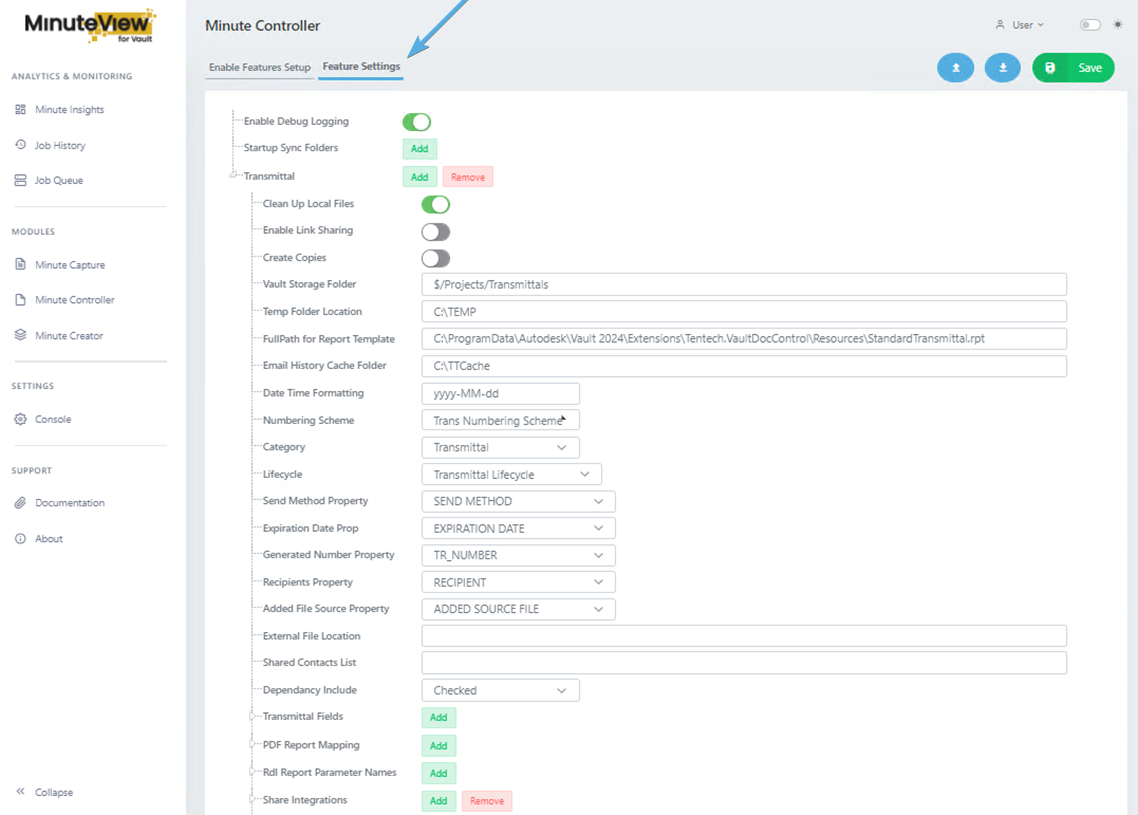Screen dimensions: 1138x815
Task: Expand the Send Method Property dropdown
Action: coord(518,502)
